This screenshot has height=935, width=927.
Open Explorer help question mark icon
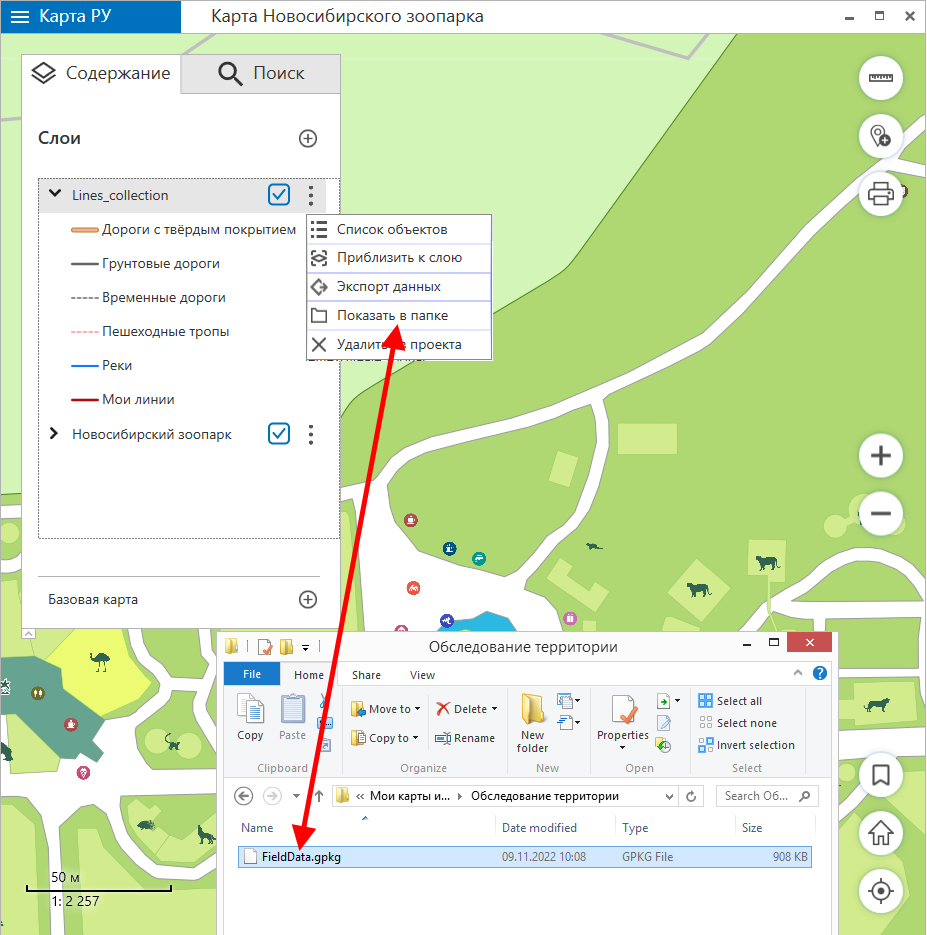click(x=820, y=673)
